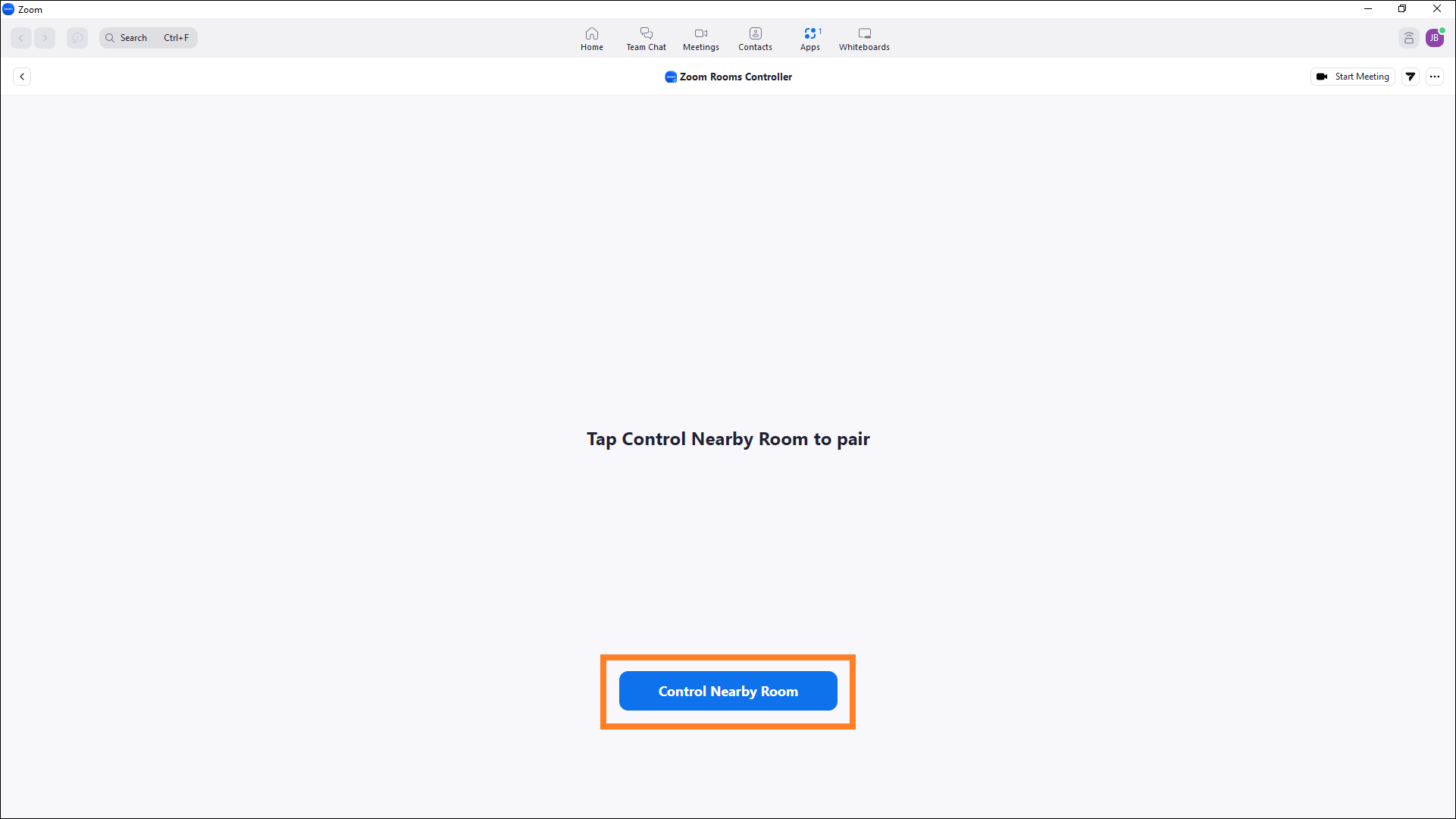Click the icon left of the JB avatar
1456x819 pixels.
coord(1409,38)
